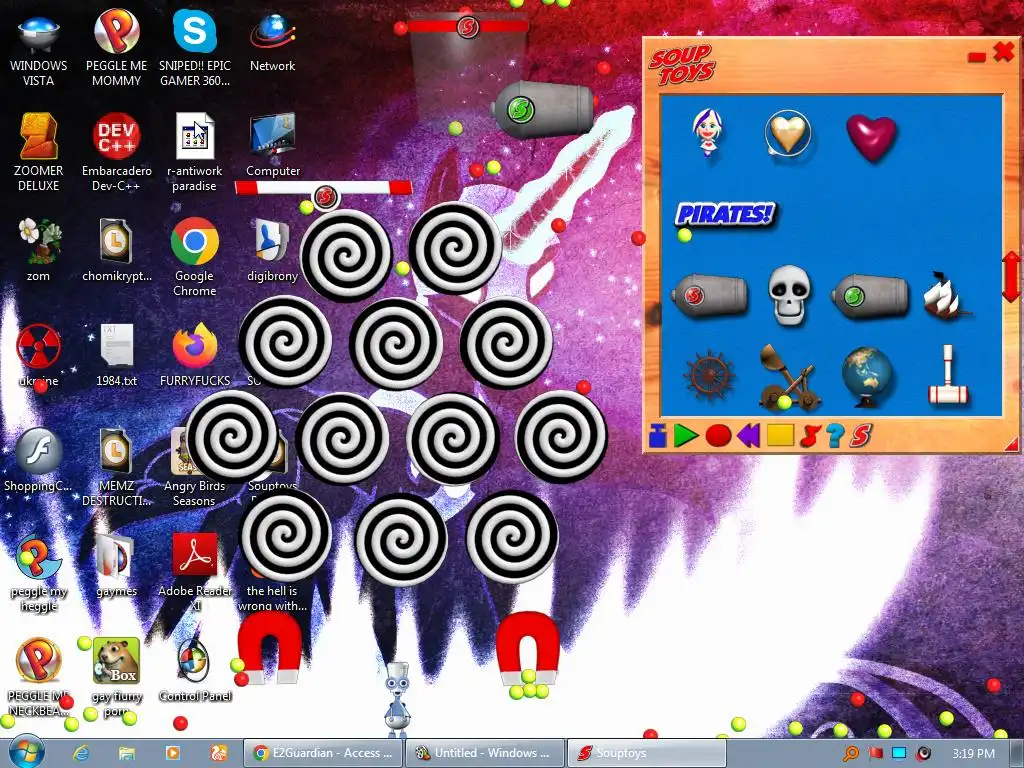1024x768 pixels.
Task: Select the Network desktop icon
Action: (x=272, y=42)
